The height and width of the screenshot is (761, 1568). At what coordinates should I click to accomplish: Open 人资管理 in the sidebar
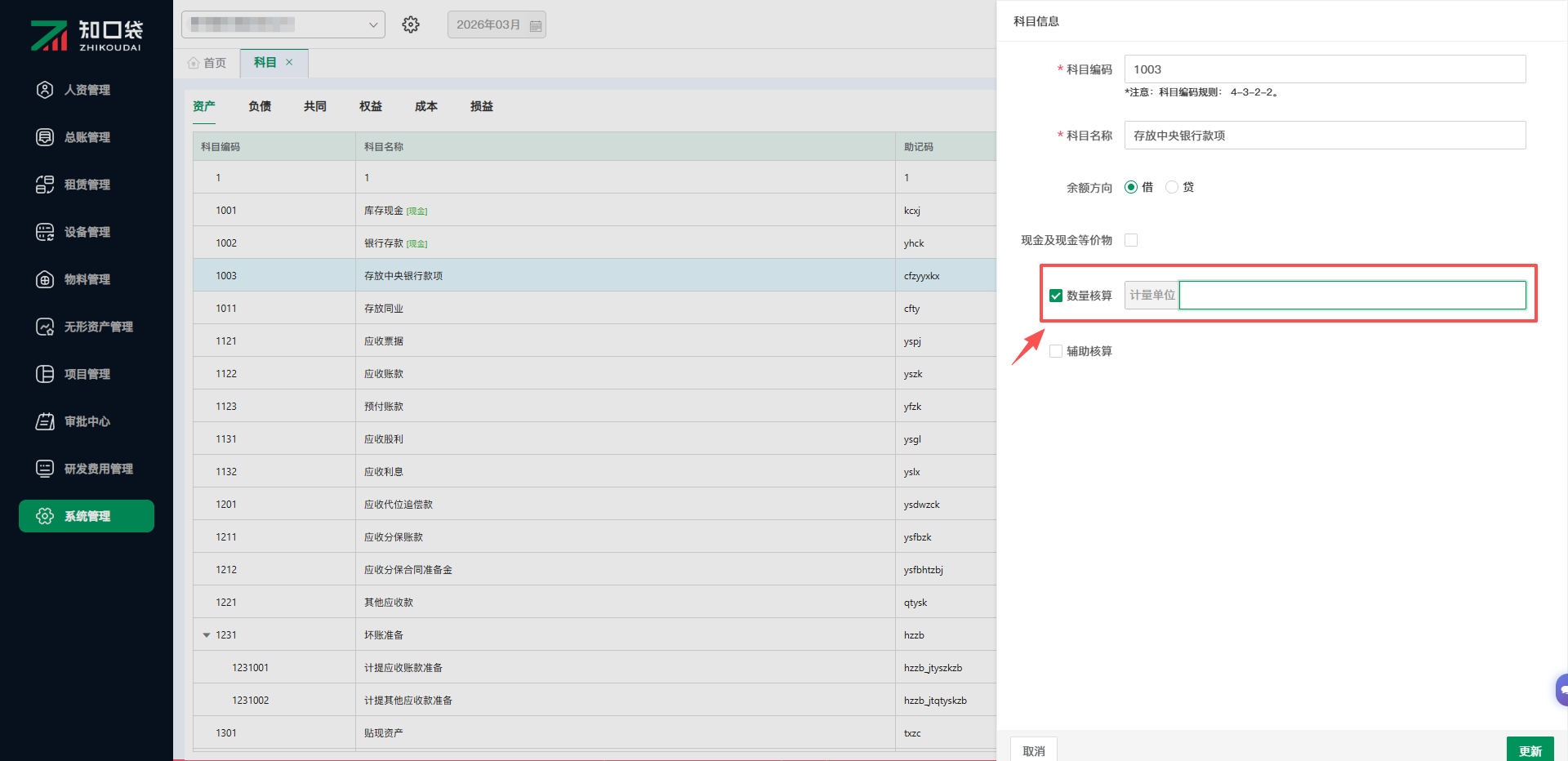click(87, 90)
